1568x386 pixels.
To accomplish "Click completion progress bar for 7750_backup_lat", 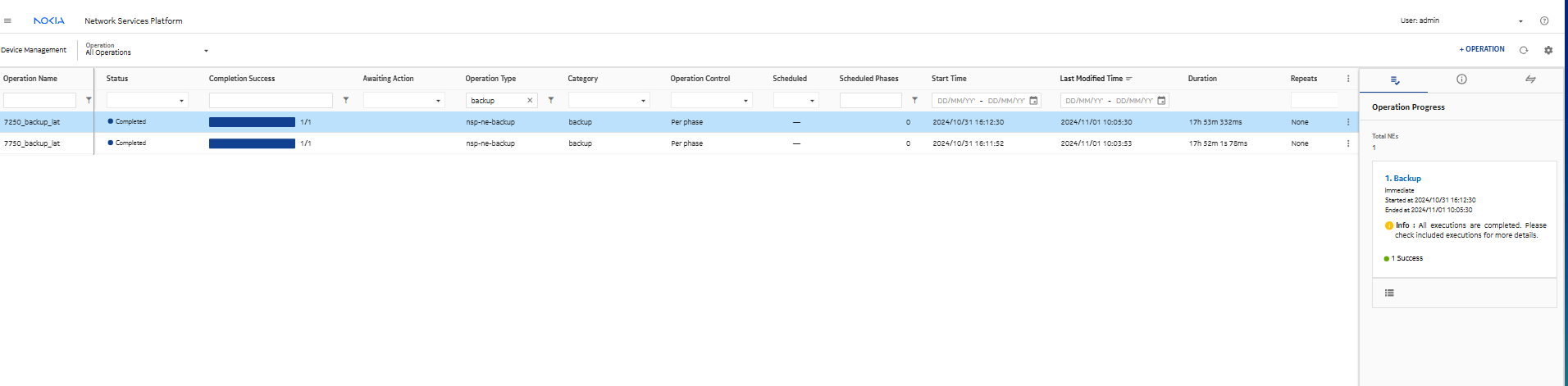I will 252,143.
